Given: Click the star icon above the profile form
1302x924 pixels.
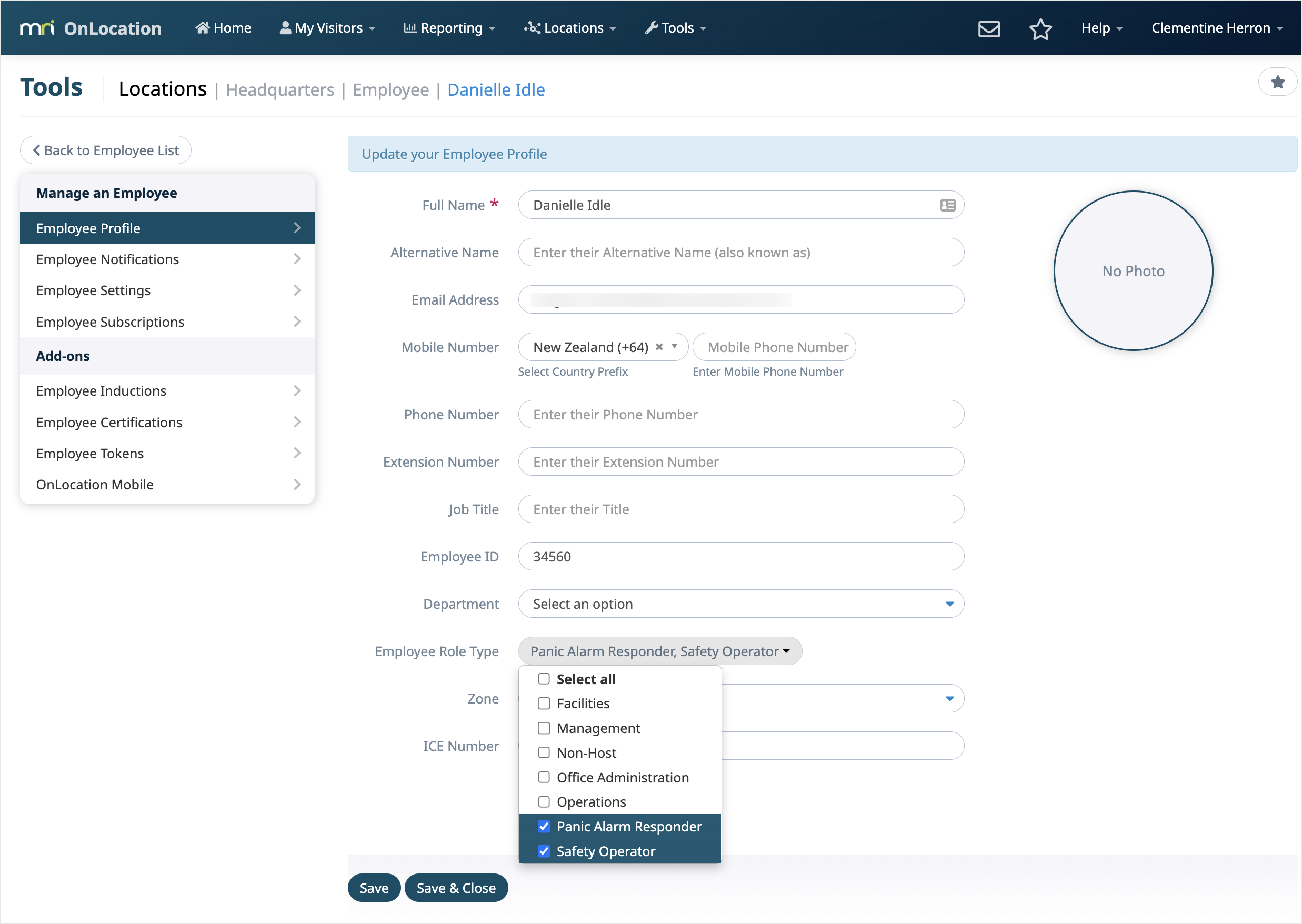Looking at the screenshot, I should 1278,82.
